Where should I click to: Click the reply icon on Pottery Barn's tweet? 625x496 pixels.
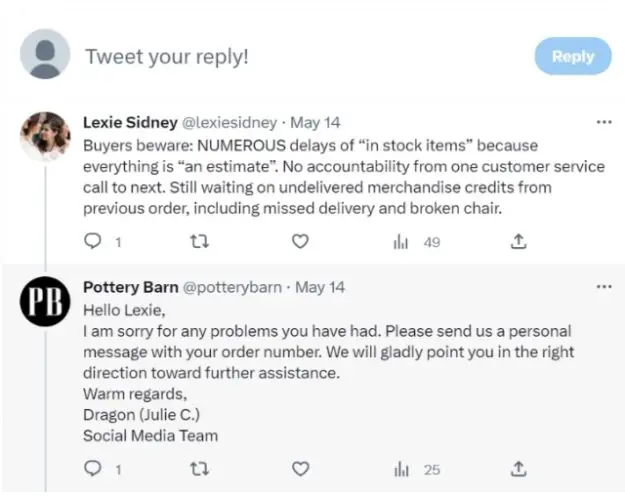pyautogui.click(x=92, y=468)
